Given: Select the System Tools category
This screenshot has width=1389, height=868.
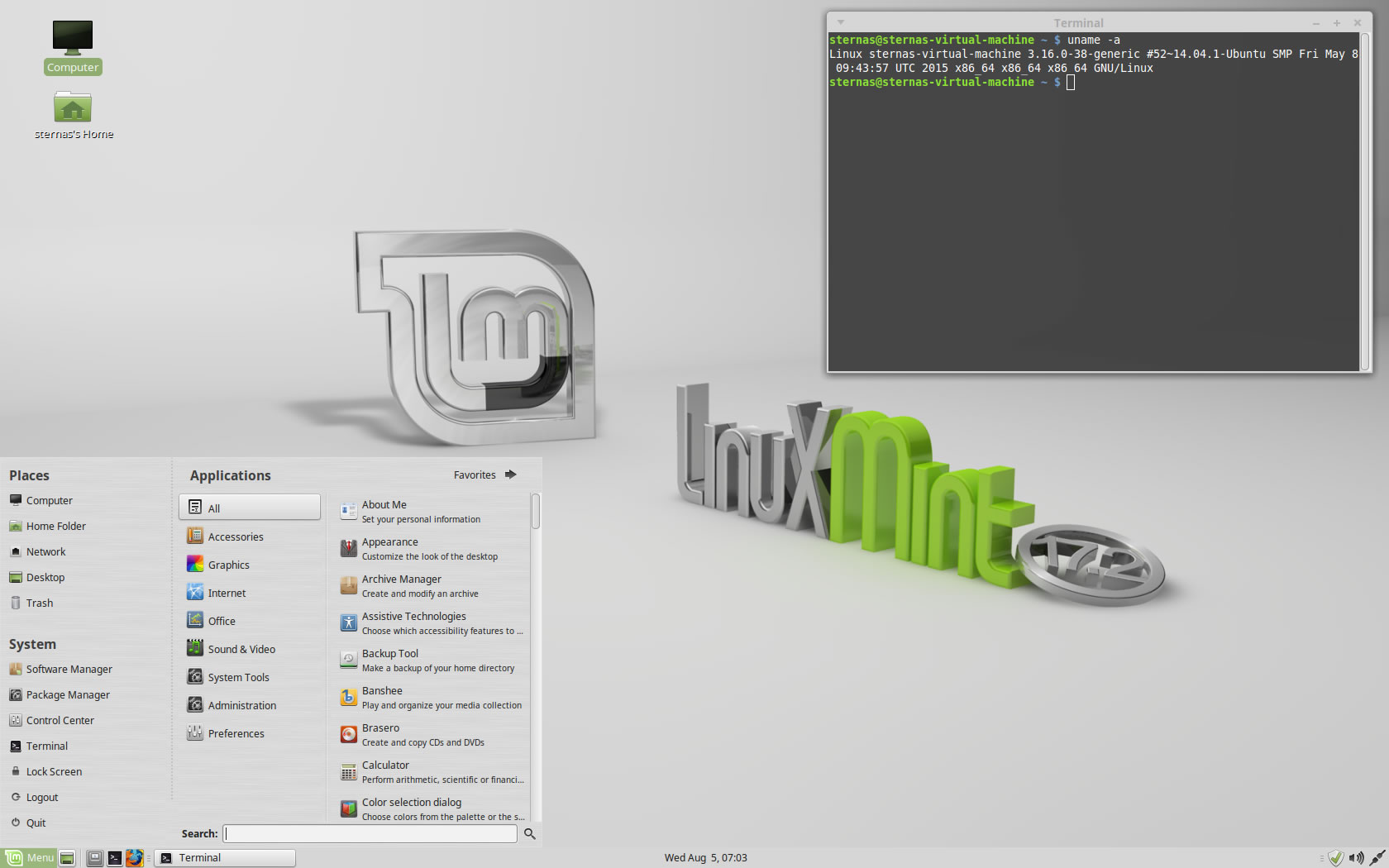Looking at the screenshot, I should pyautogui.click(x=250, y=677).
